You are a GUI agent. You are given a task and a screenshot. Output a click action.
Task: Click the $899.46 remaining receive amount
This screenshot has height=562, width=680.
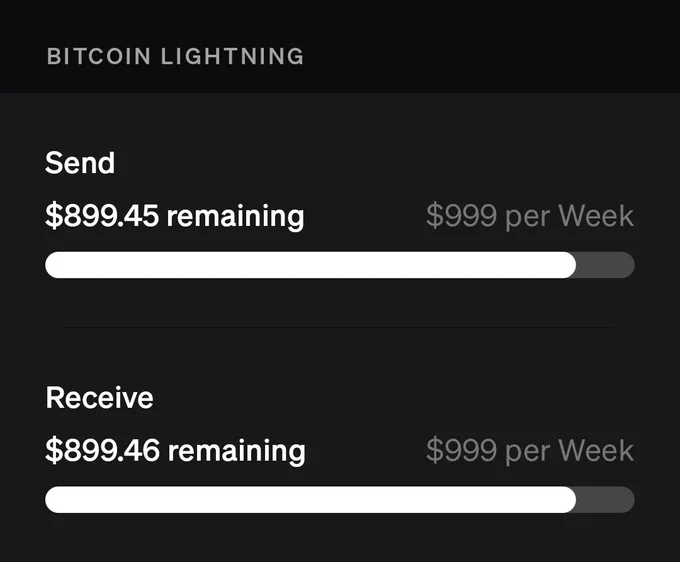(x=175, y=451)
